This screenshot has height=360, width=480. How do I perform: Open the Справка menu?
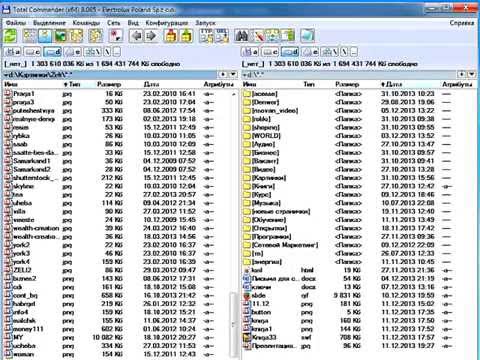pos(461,23)
